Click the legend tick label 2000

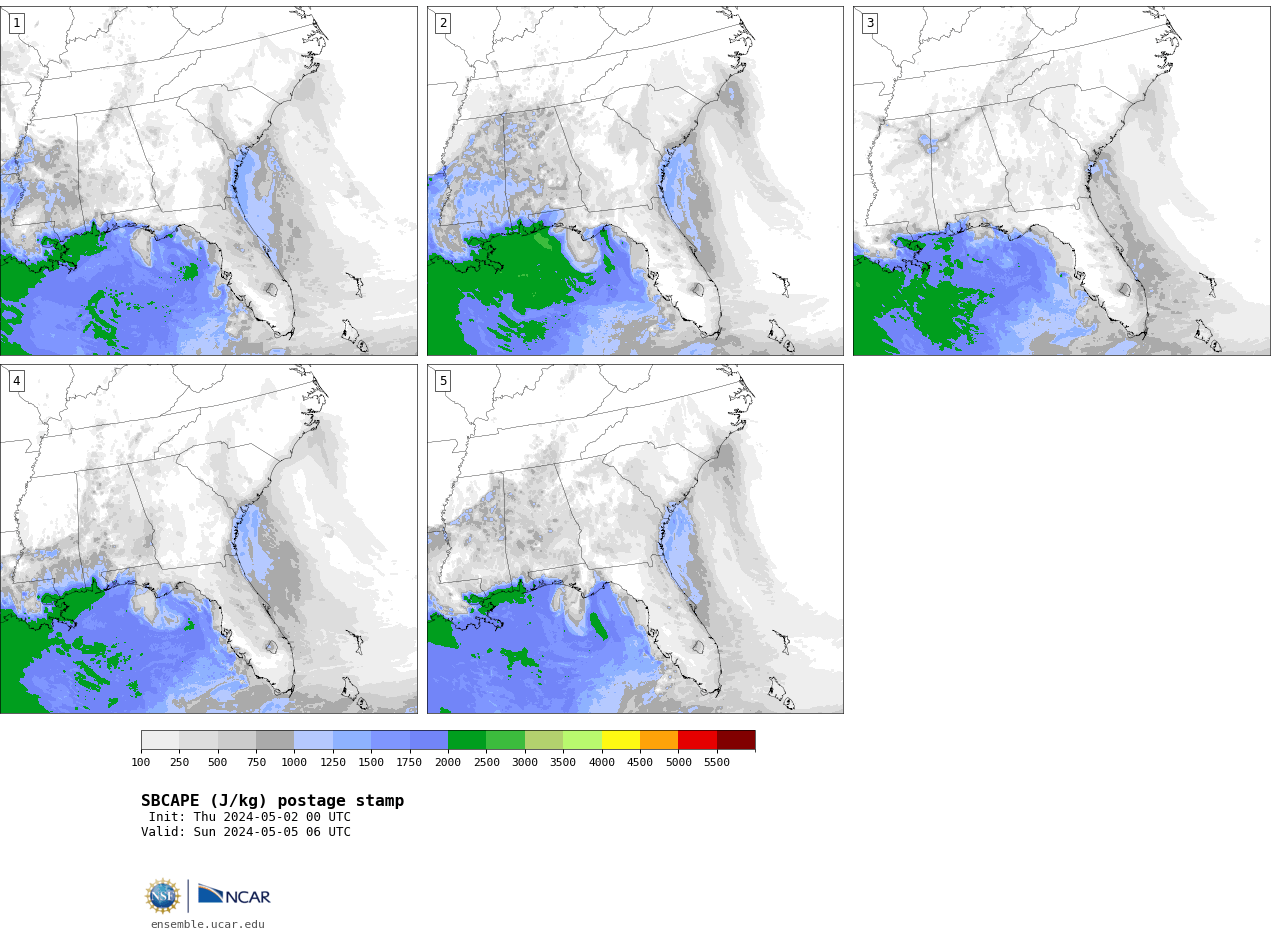point(448,763)
